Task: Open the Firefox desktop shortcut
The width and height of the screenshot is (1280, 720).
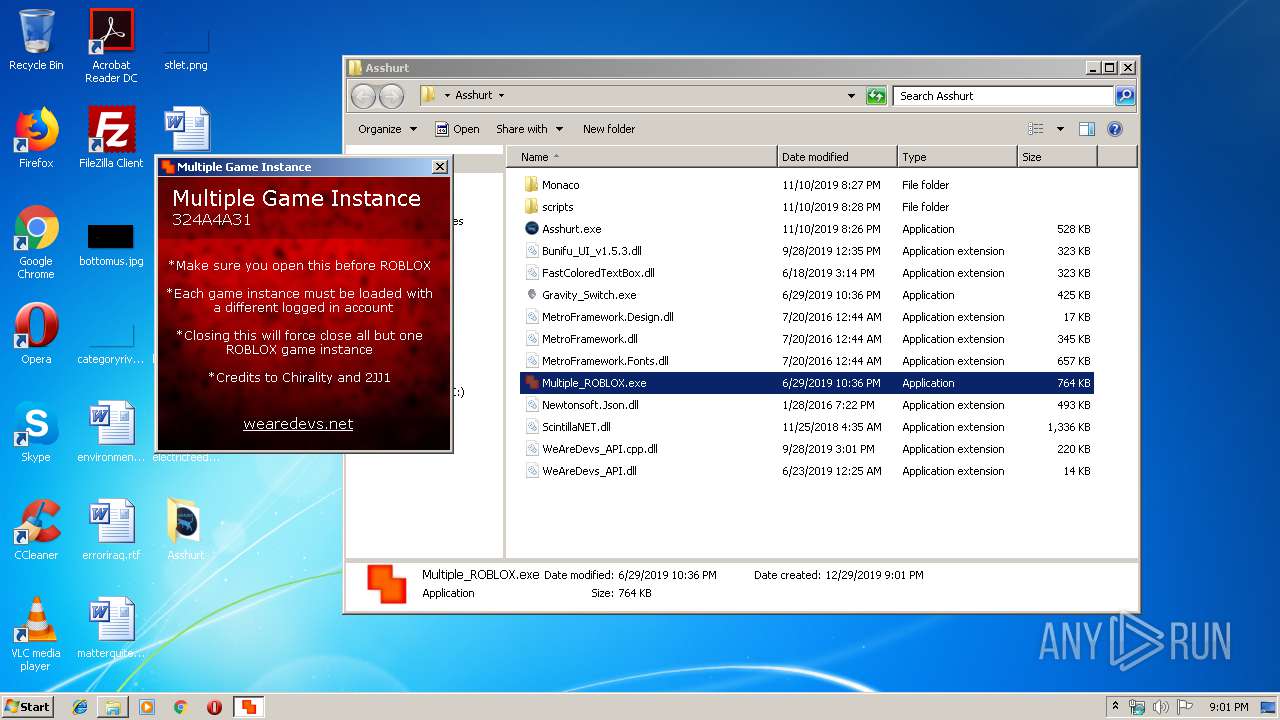Action: pos(36,138)
